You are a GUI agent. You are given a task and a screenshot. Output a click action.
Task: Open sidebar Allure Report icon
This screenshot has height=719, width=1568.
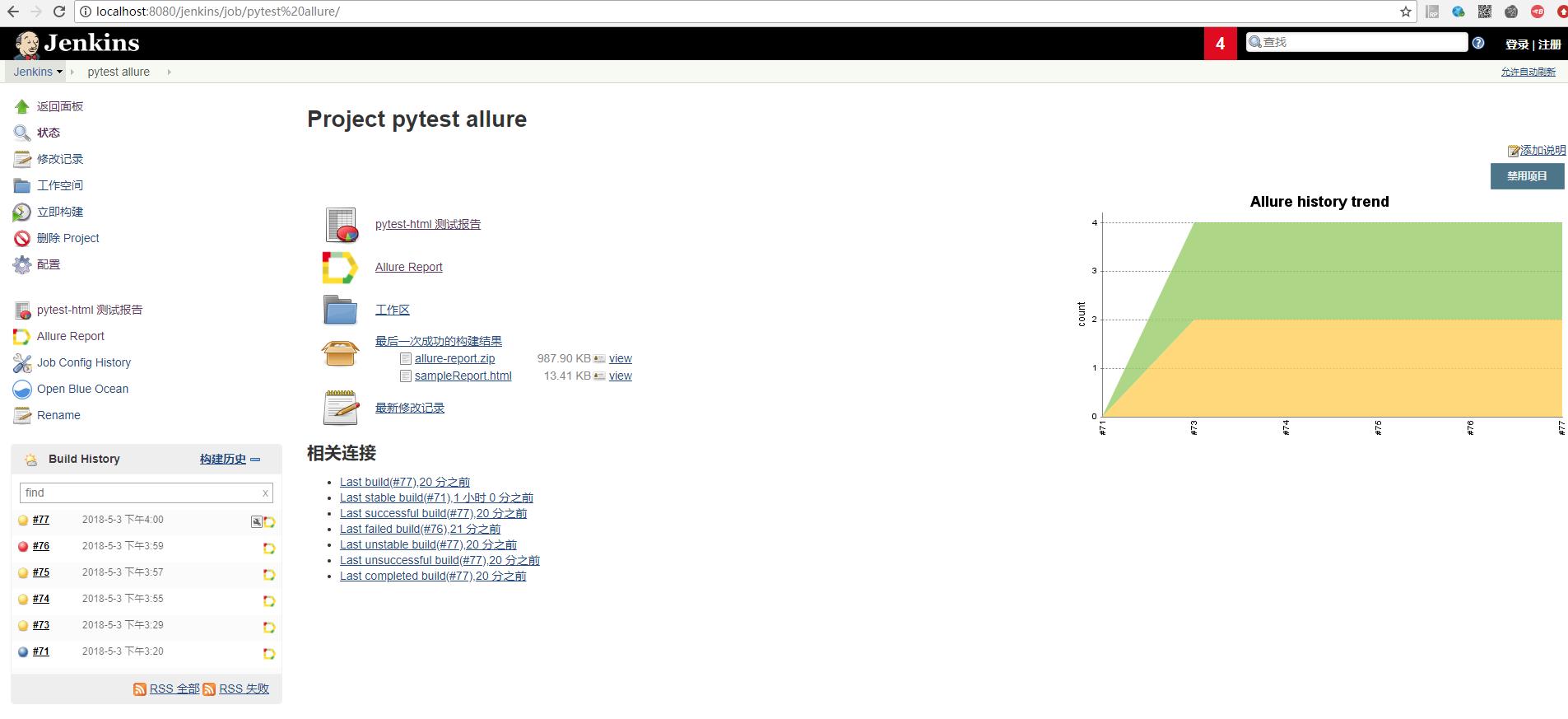[x=22, y=336]
